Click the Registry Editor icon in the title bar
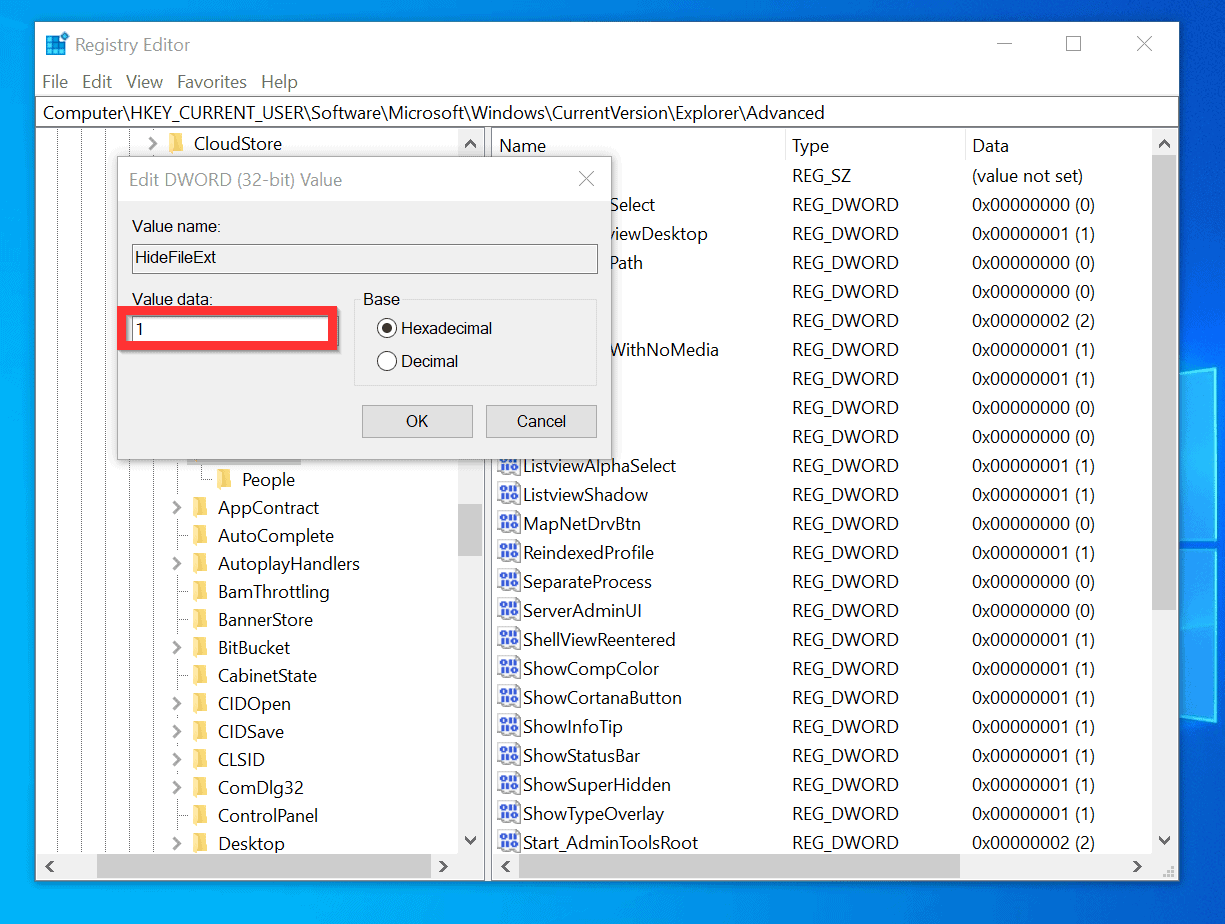1225x924 pixels. coord(55,43)
